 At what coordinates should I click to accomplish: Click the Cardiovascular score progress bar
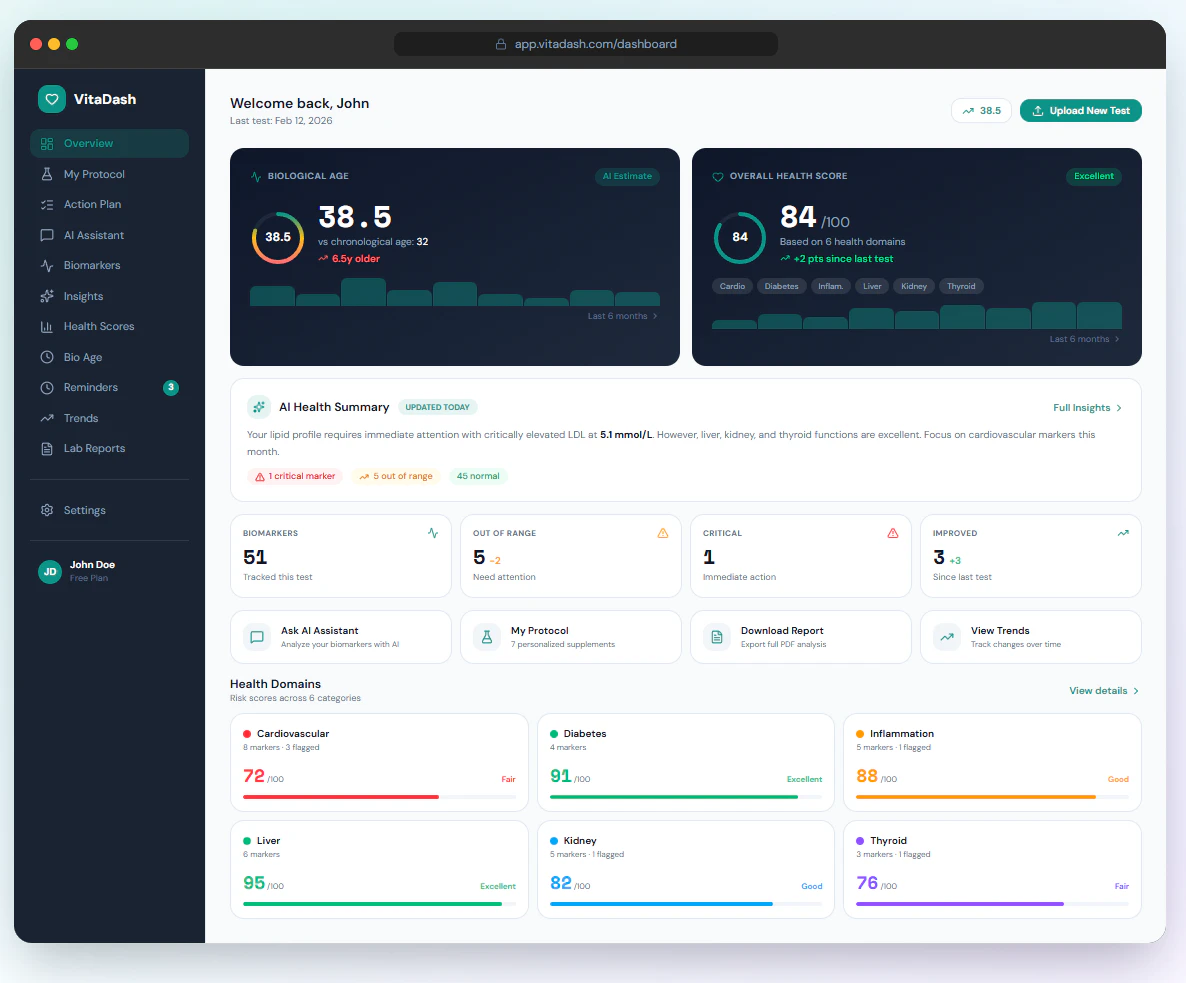point(379,796)
